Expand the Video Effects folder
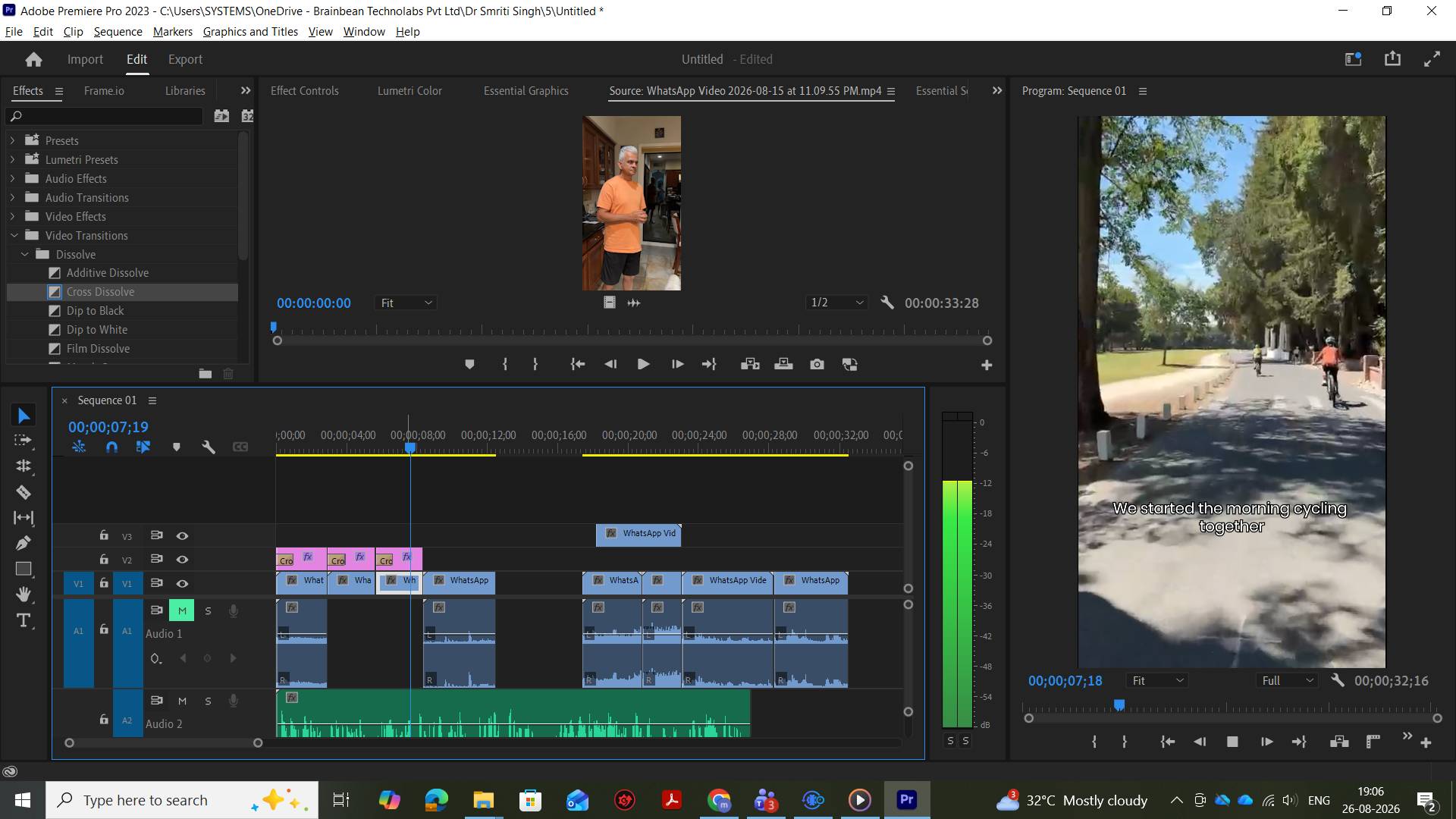 [x=12, y=216]
